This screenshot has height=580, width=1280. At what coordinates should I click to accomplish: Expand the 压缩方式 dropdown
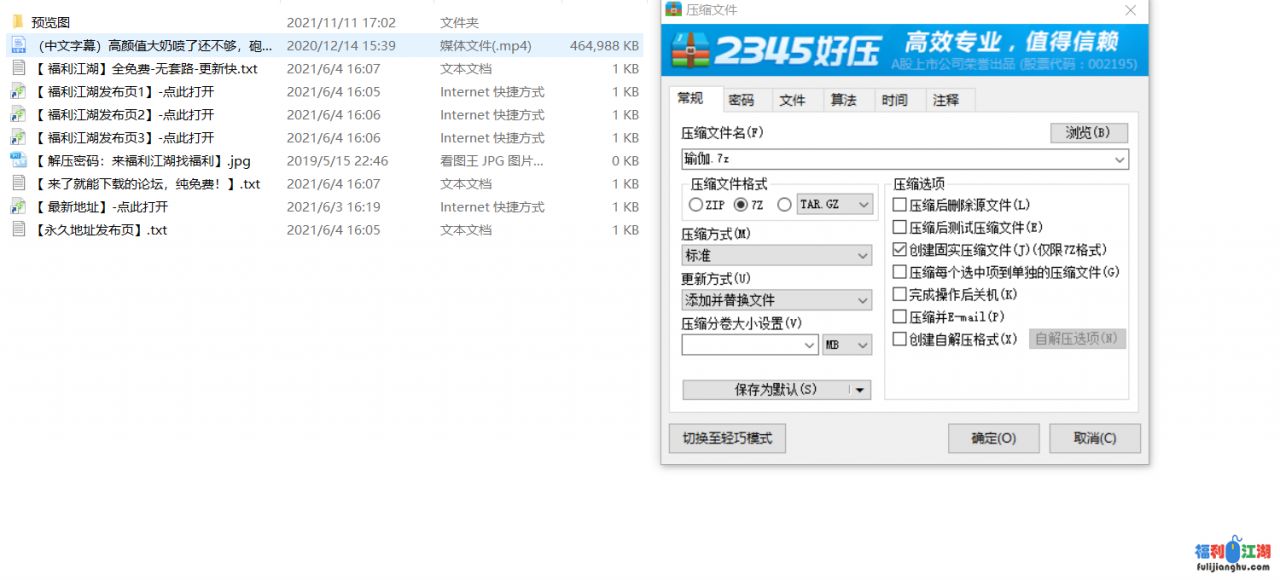[x=776, y=256]
